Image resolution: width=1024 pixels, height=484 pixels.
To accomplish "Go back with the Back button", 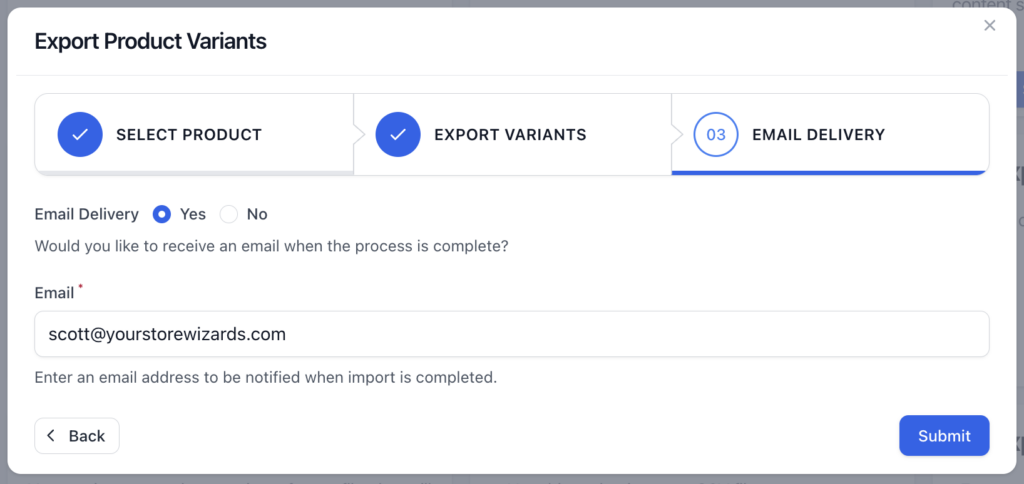I will [x=77, y=436].
